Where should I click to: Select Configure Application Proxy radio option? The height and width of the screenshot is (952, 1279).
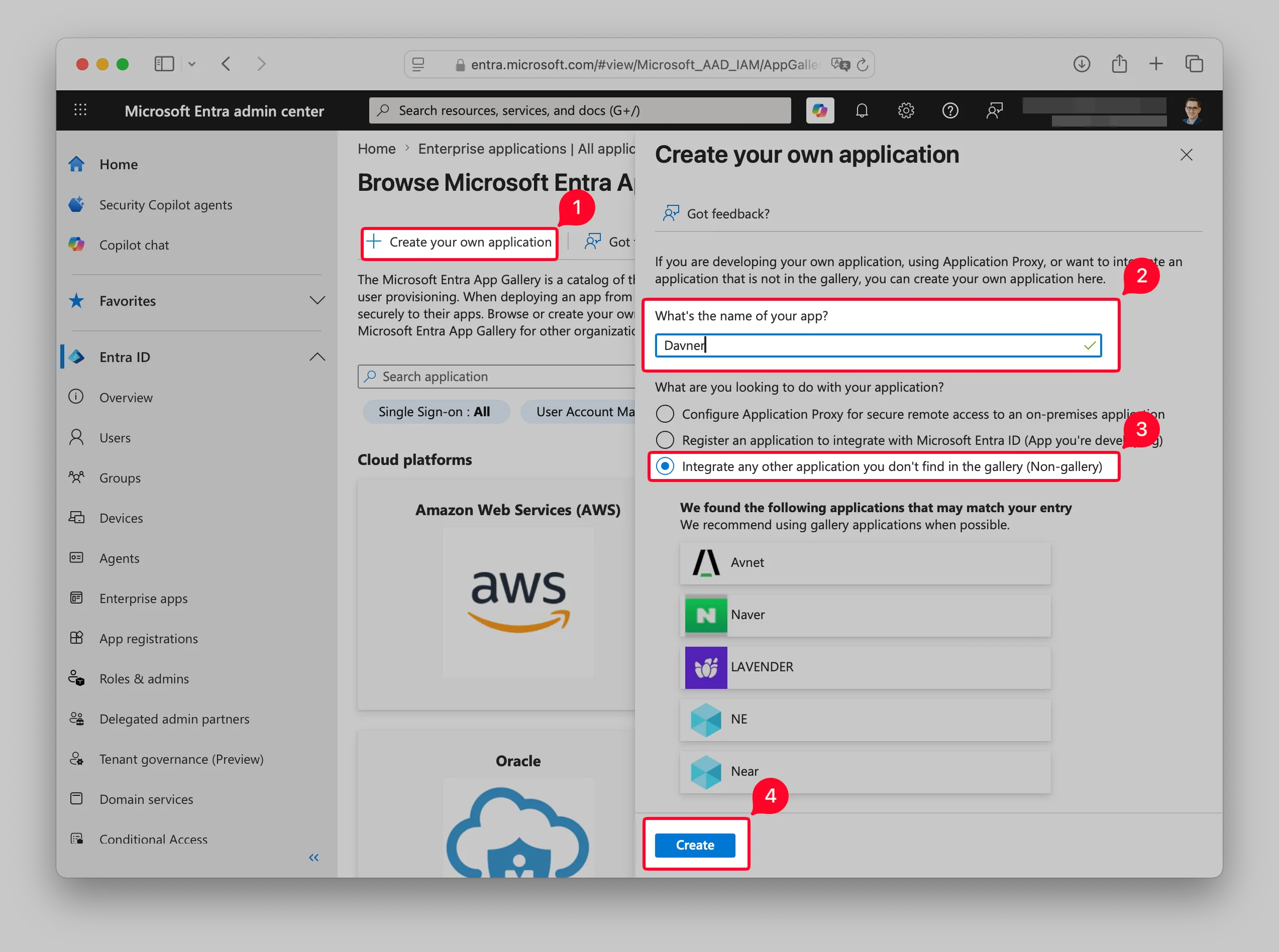(x=665, y=414)
